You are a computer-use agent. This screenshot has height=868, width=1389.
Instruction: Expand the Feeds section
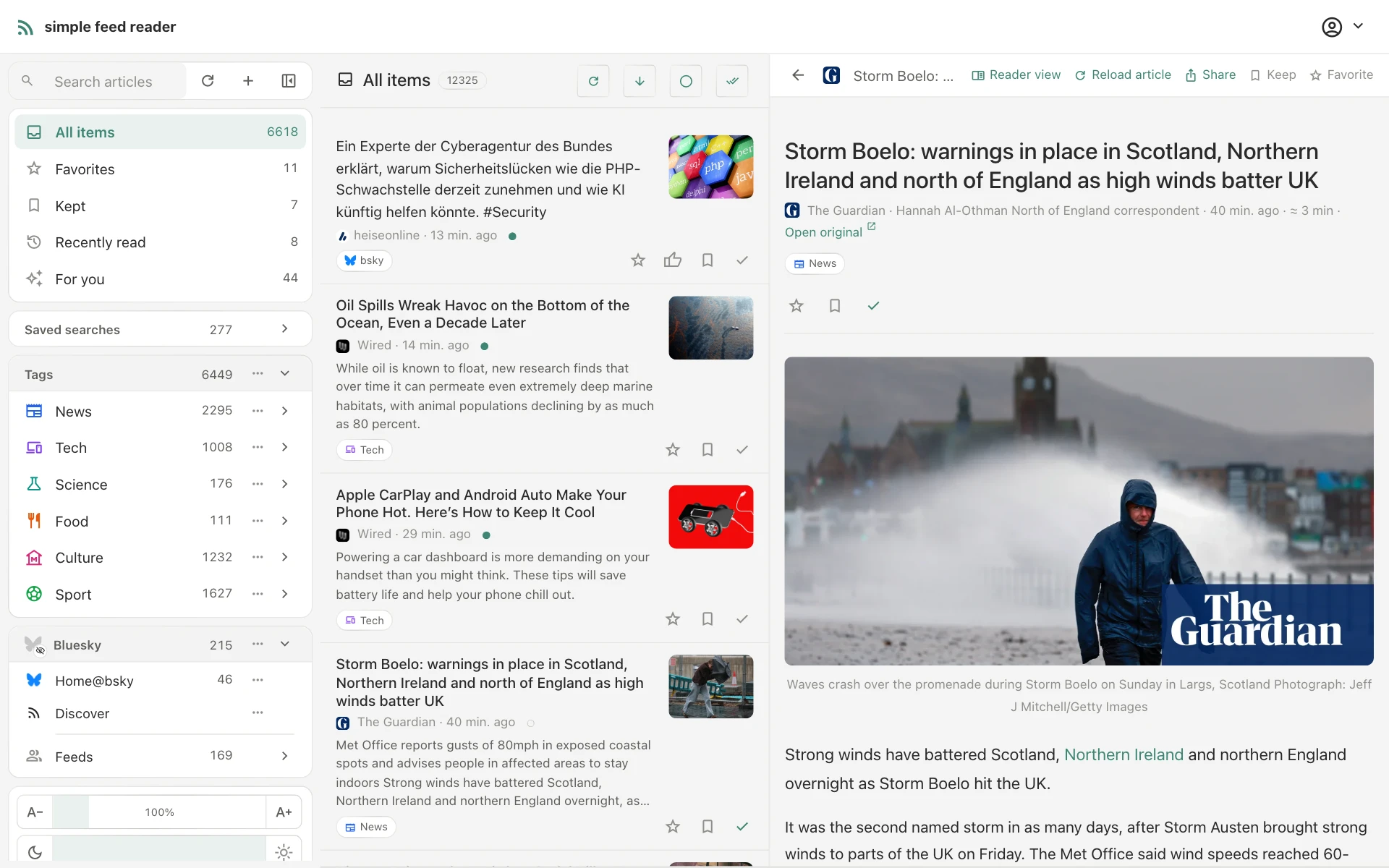[x=285, y=756]
